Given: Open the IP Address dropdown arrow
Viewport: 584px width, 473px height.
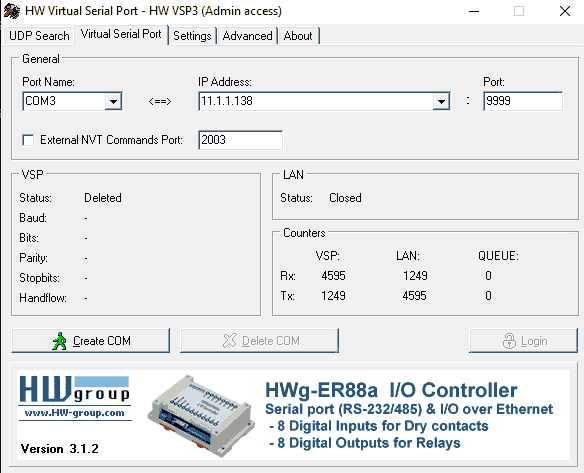Looking at the screenshot, I should coord(441,101).
